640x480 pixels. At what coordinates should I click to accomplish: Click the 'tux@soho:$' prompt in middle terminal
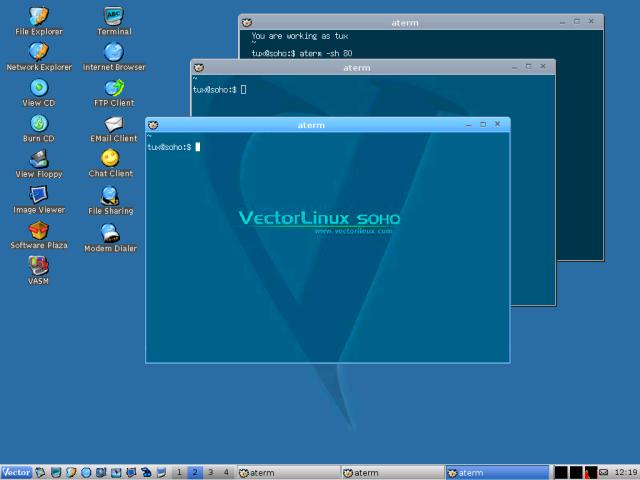(215, 89)
